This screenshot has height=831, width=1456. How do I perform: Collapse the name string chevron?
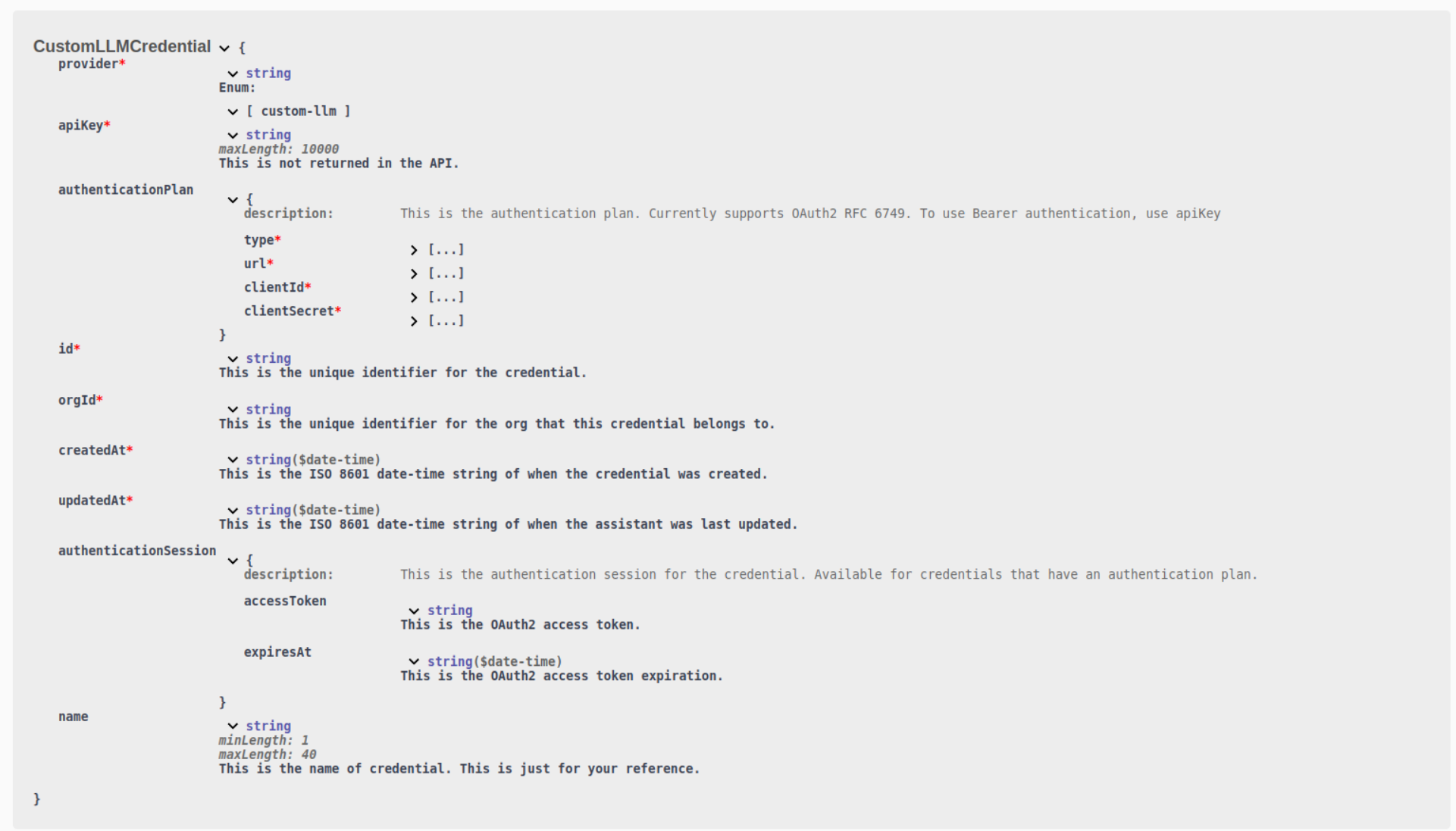tap(233, 726)
